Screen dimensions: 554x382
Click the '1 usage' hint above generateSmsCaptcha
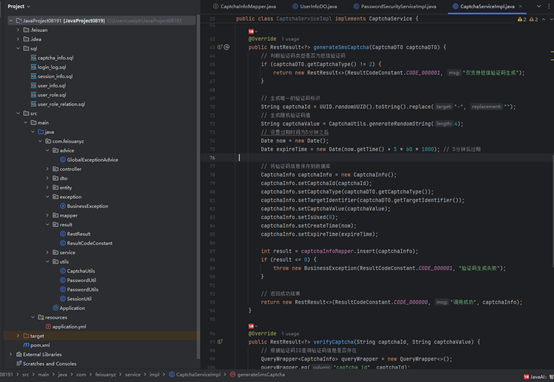290,39
